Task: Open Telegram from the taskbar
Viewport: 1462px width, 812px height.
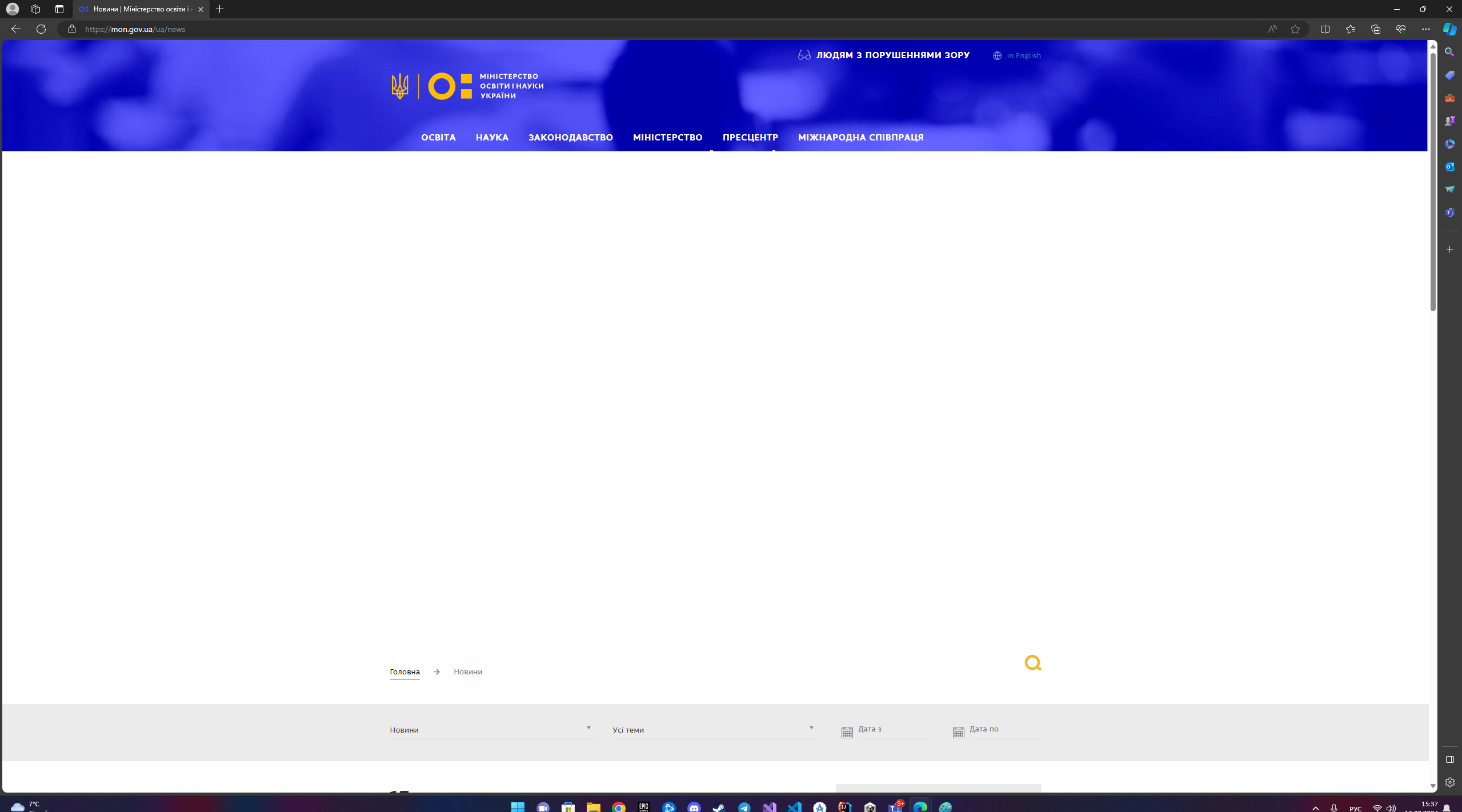Action: (744, 807)
